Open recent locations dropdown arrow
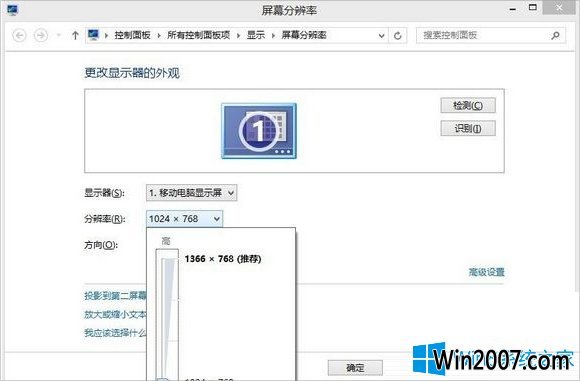580x381 pixels. click(58, 36)
